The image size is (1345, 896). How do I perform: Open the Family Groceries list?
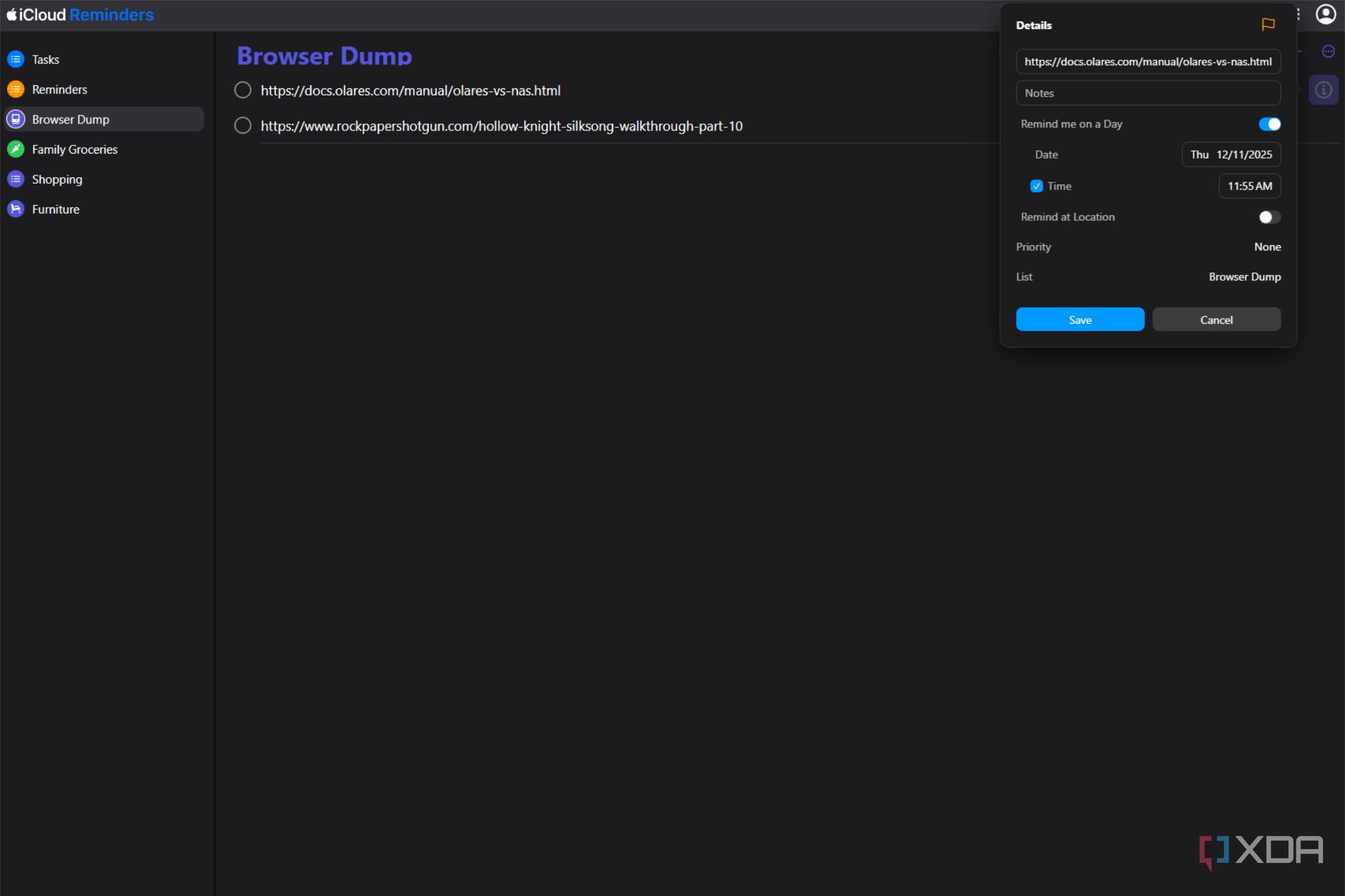[x=104, y=149]
